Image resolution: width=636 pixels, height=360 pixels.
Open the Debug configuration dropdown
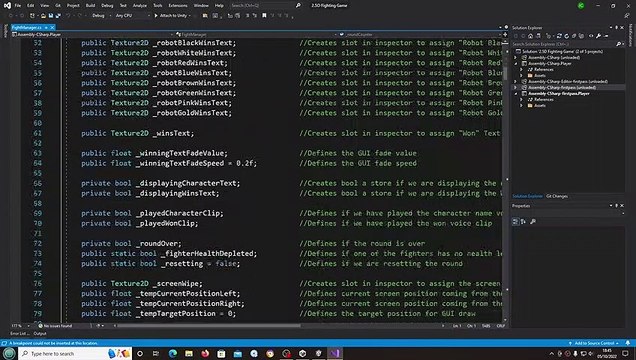pos(101,15)
